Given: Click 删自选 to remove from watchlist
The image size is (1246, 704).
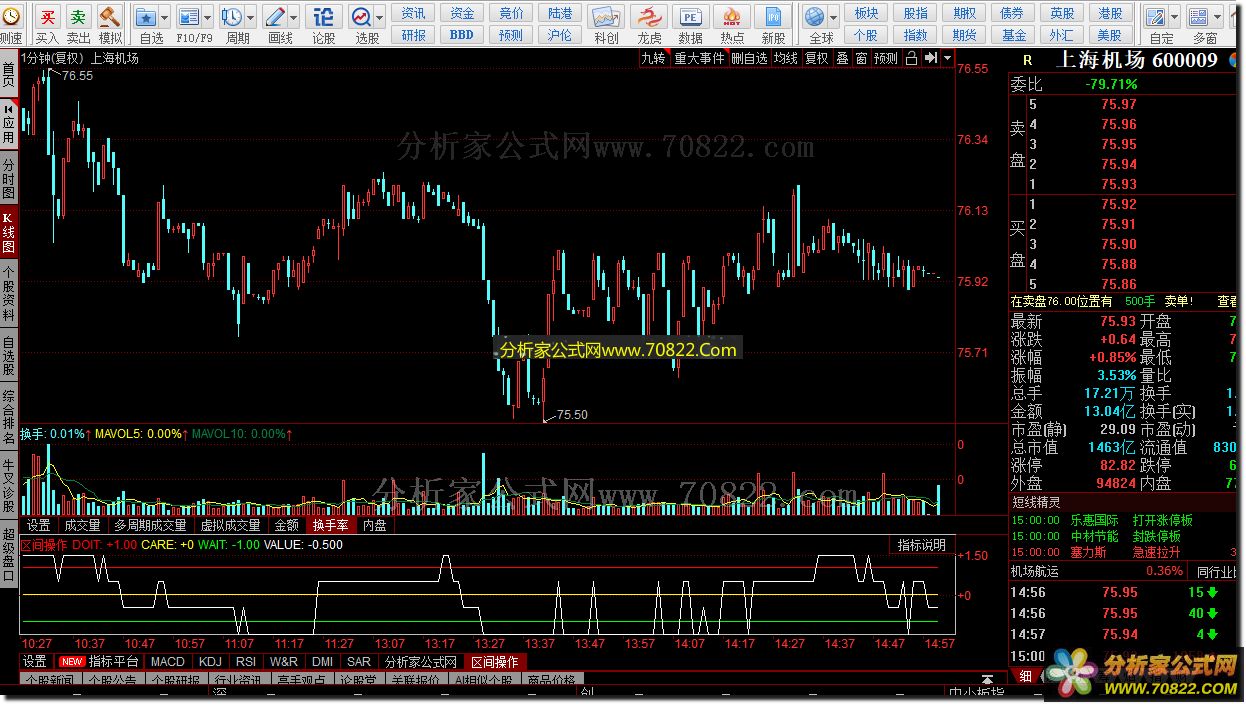Looking at the screenshot, I should [749, 58].
